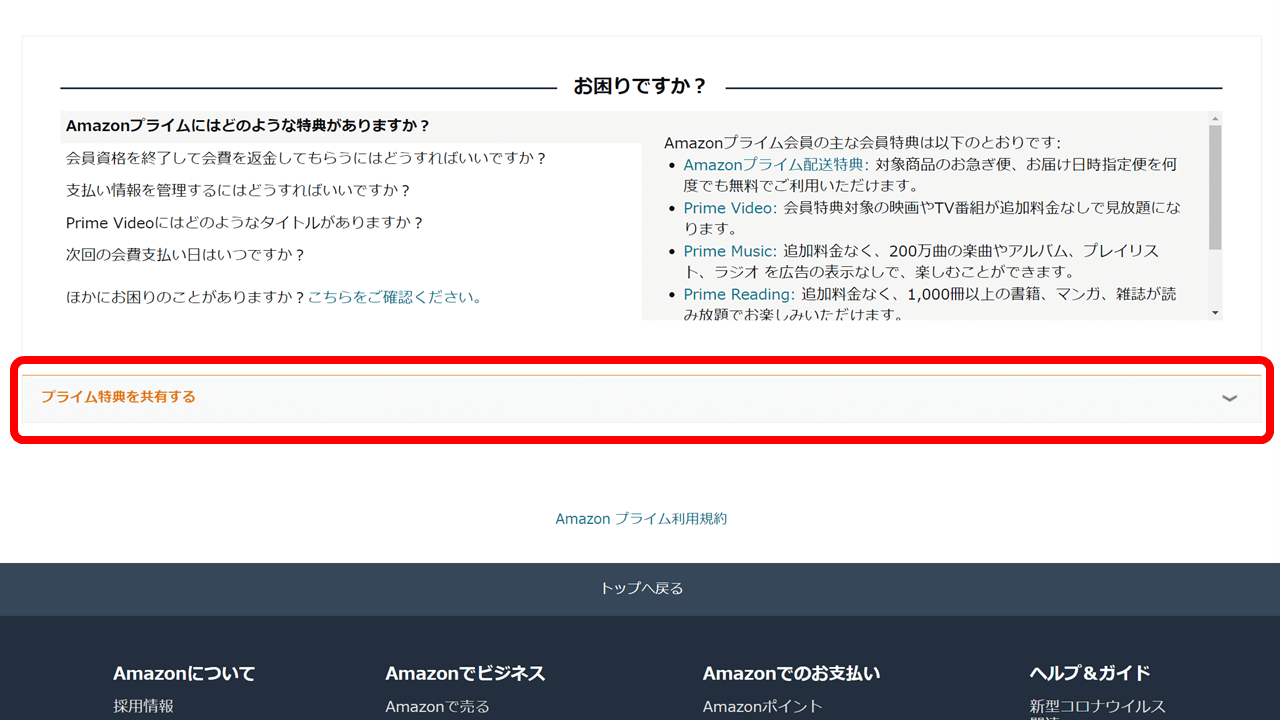
Task: Click the ヘルプ&ガイド footer heading
Action: 1090,673
